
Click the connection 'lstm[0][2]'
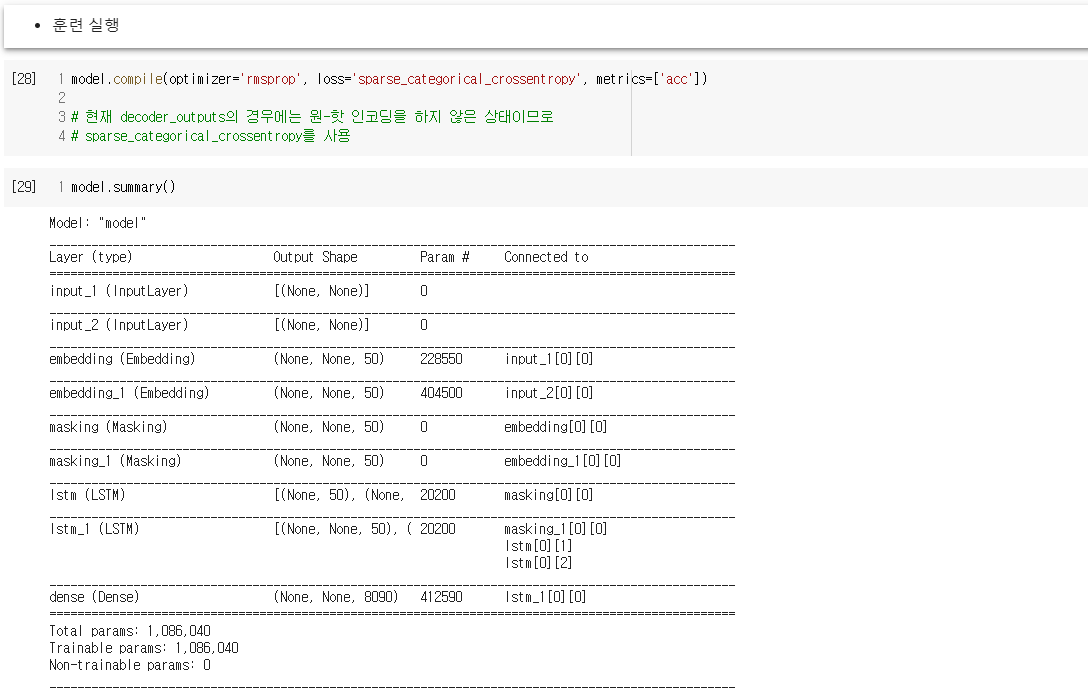click(538, 563)
